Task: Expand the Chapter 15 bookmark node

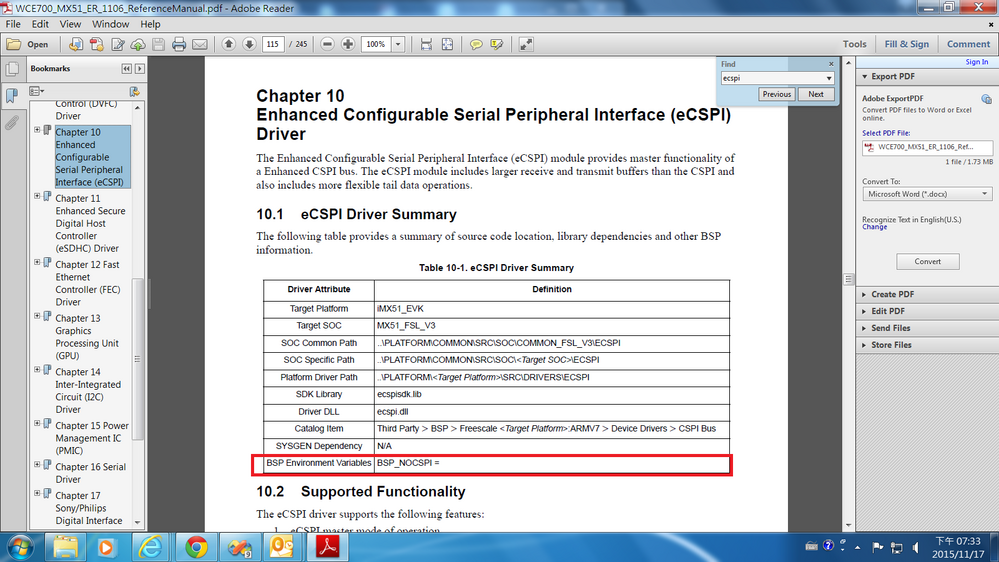Action: [37, 424]
